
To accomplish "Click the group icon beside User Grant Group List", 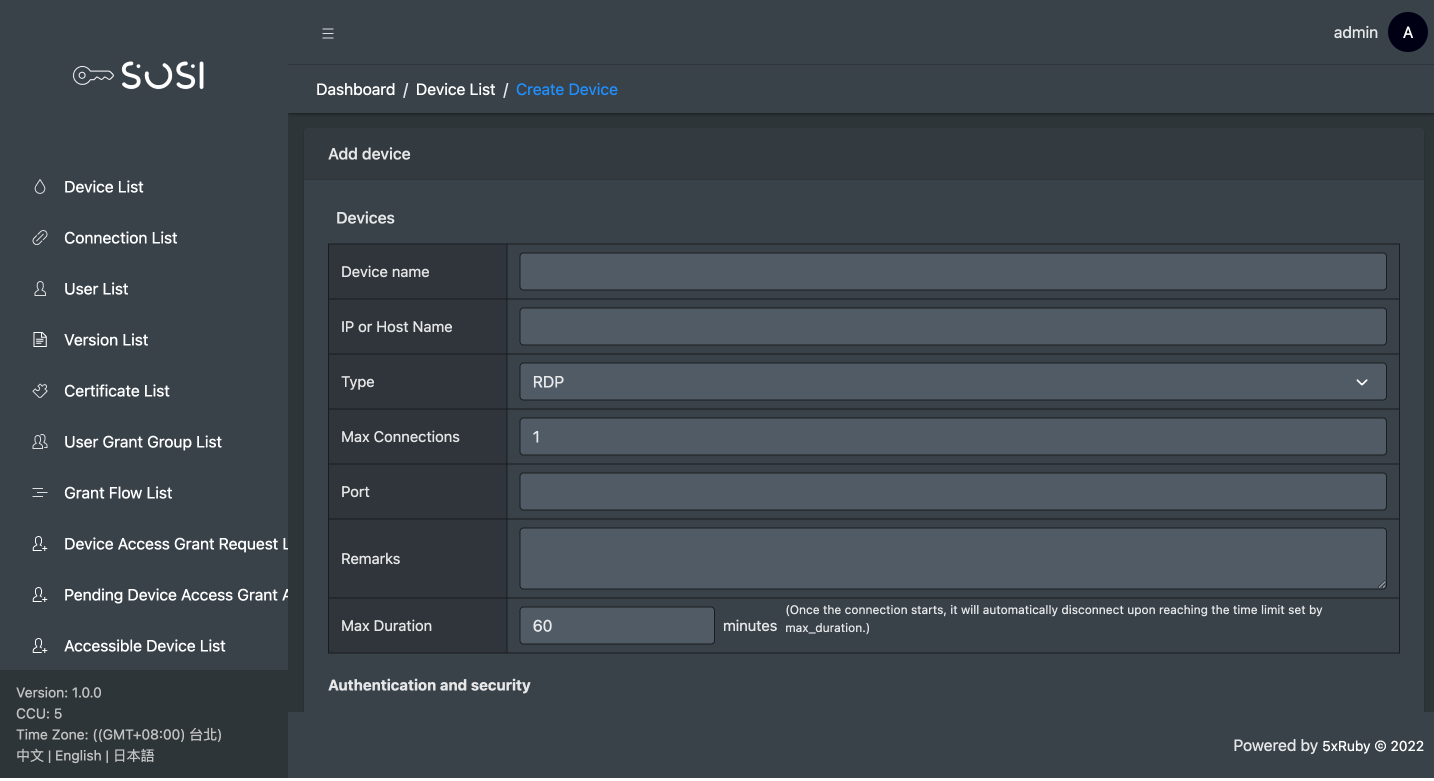I will click(40, 442).
